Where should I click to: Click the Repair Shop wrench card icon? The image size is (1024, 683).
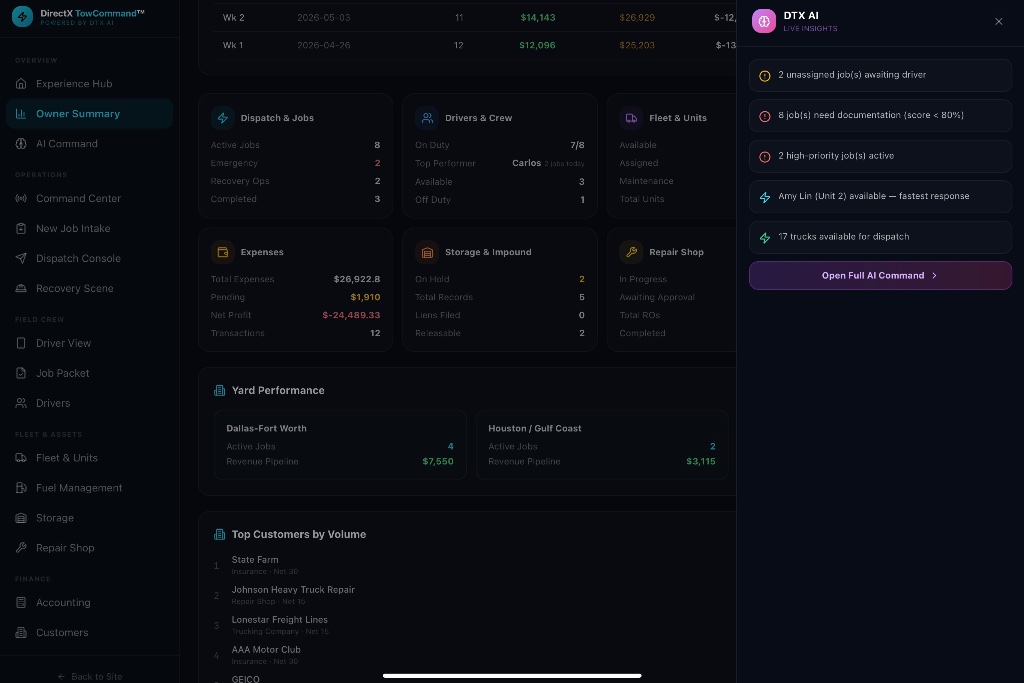[632, 252]
